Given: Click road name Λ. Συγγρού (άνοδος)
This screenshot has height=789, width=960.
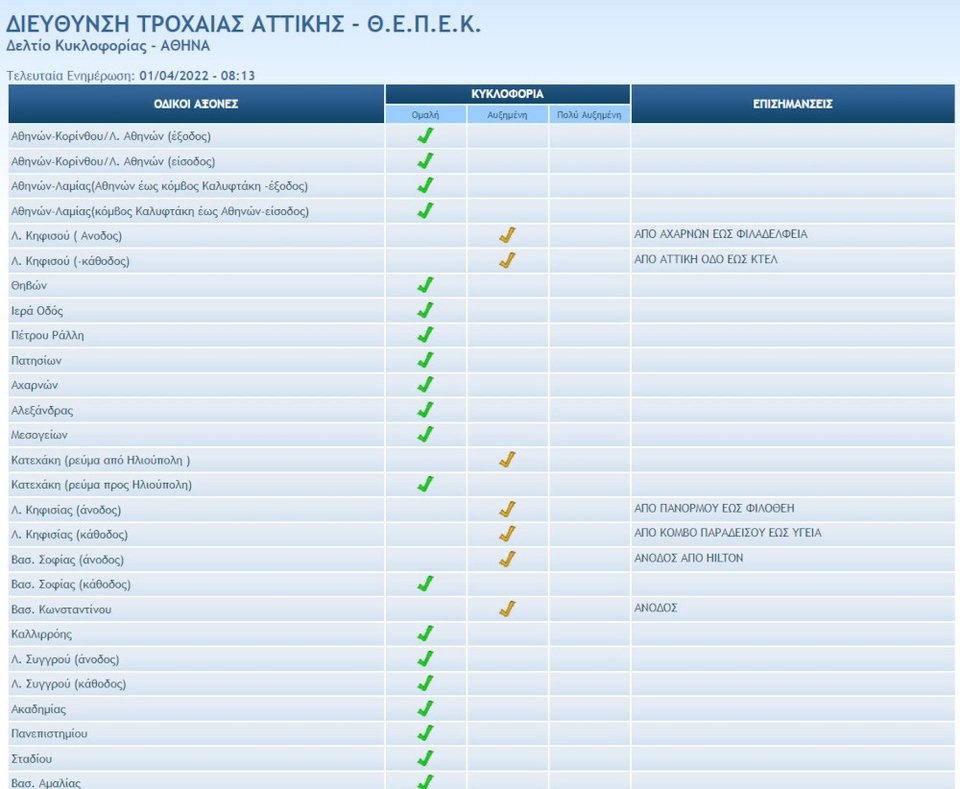Looking at the screenshot, I should (65, 659).
